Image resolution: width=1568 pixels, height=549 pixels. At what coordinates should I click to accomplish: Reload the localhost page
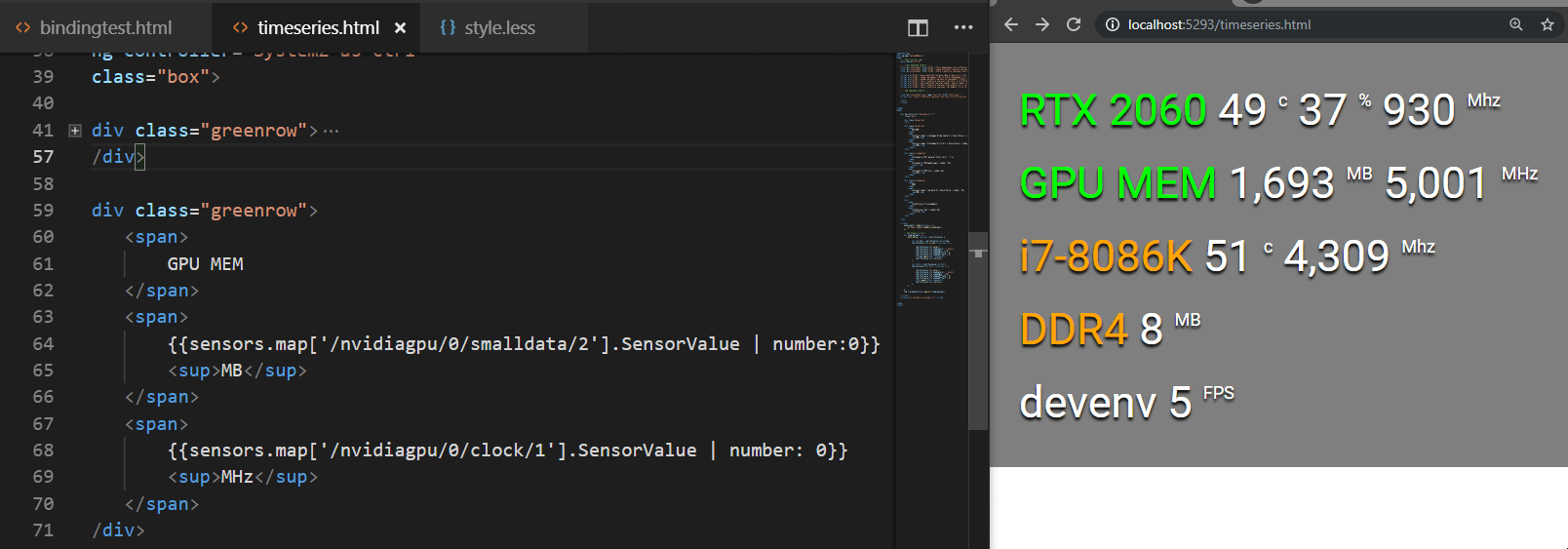(1074, 24)
